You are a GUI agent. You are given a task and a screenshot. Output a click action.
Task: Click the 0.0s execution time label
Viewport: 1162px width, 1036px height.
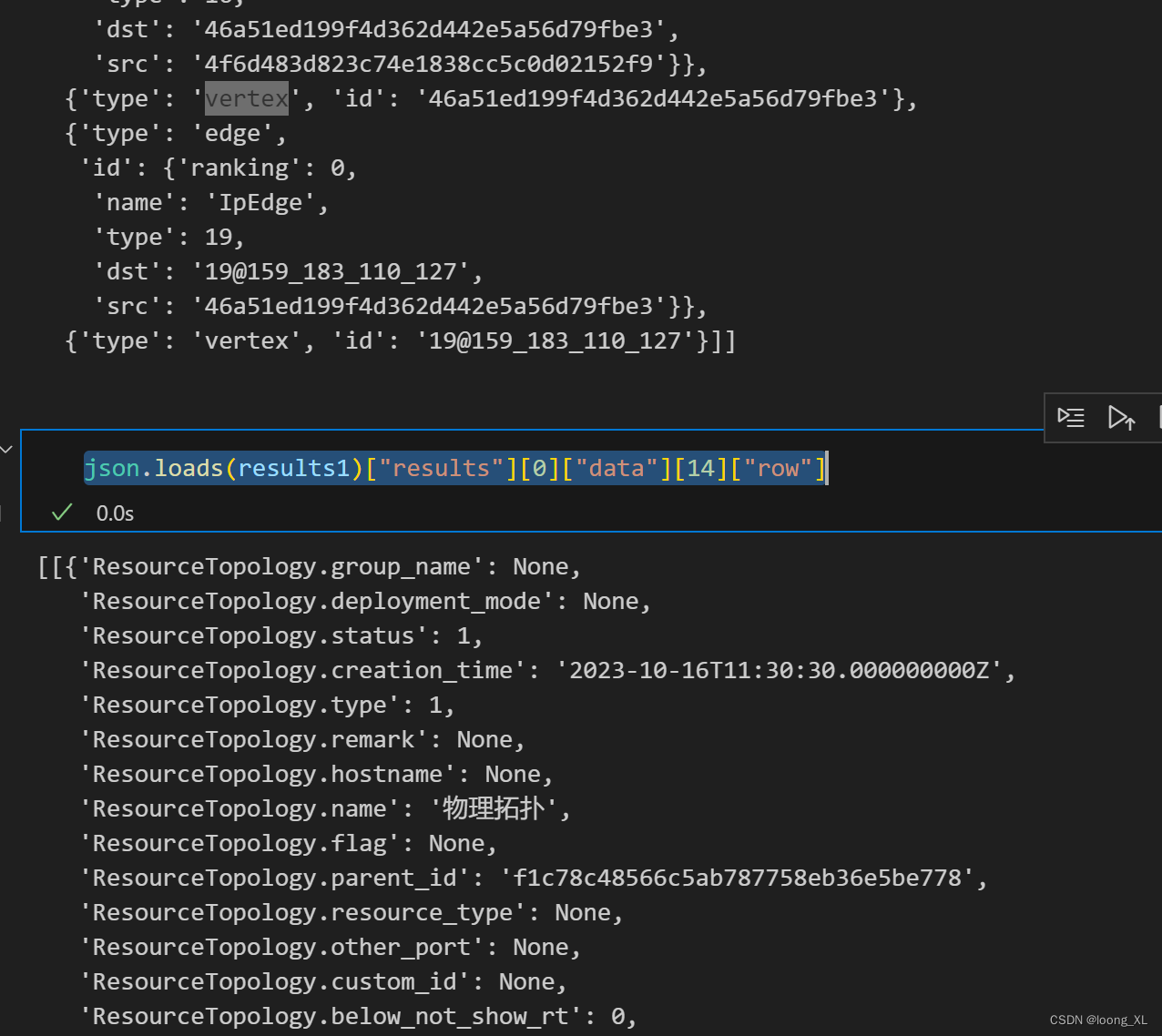pos(115,514)
